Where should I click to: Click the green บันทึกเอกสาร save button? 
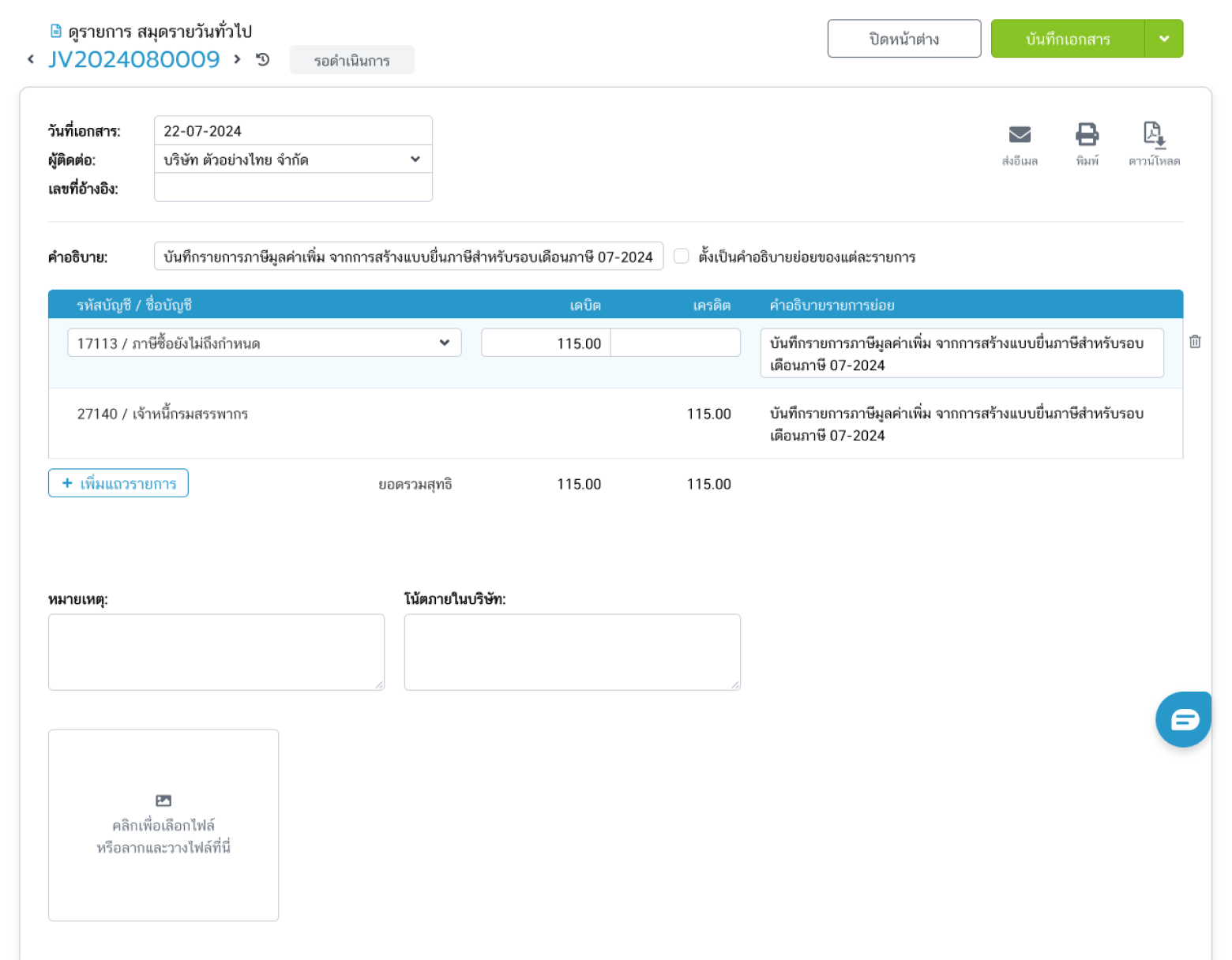point(1067,39)
